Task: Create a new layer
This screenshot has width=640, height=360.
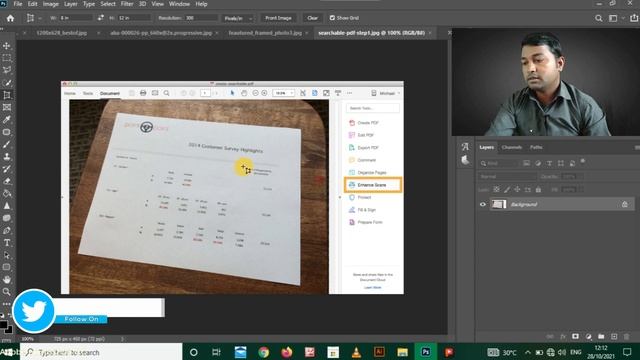Action: (x=614, y=336)
